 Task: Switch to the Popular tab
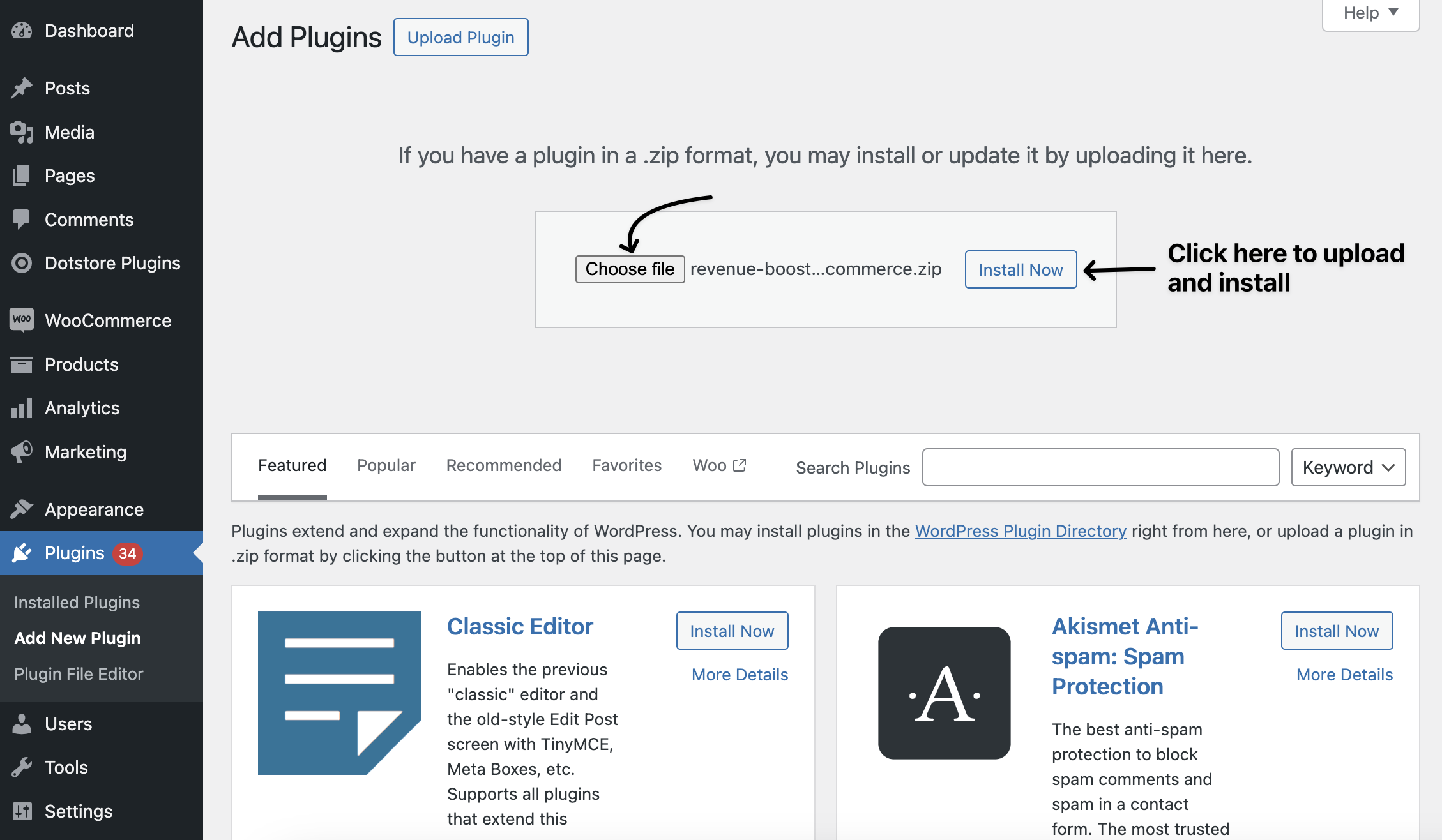point(386,466)
